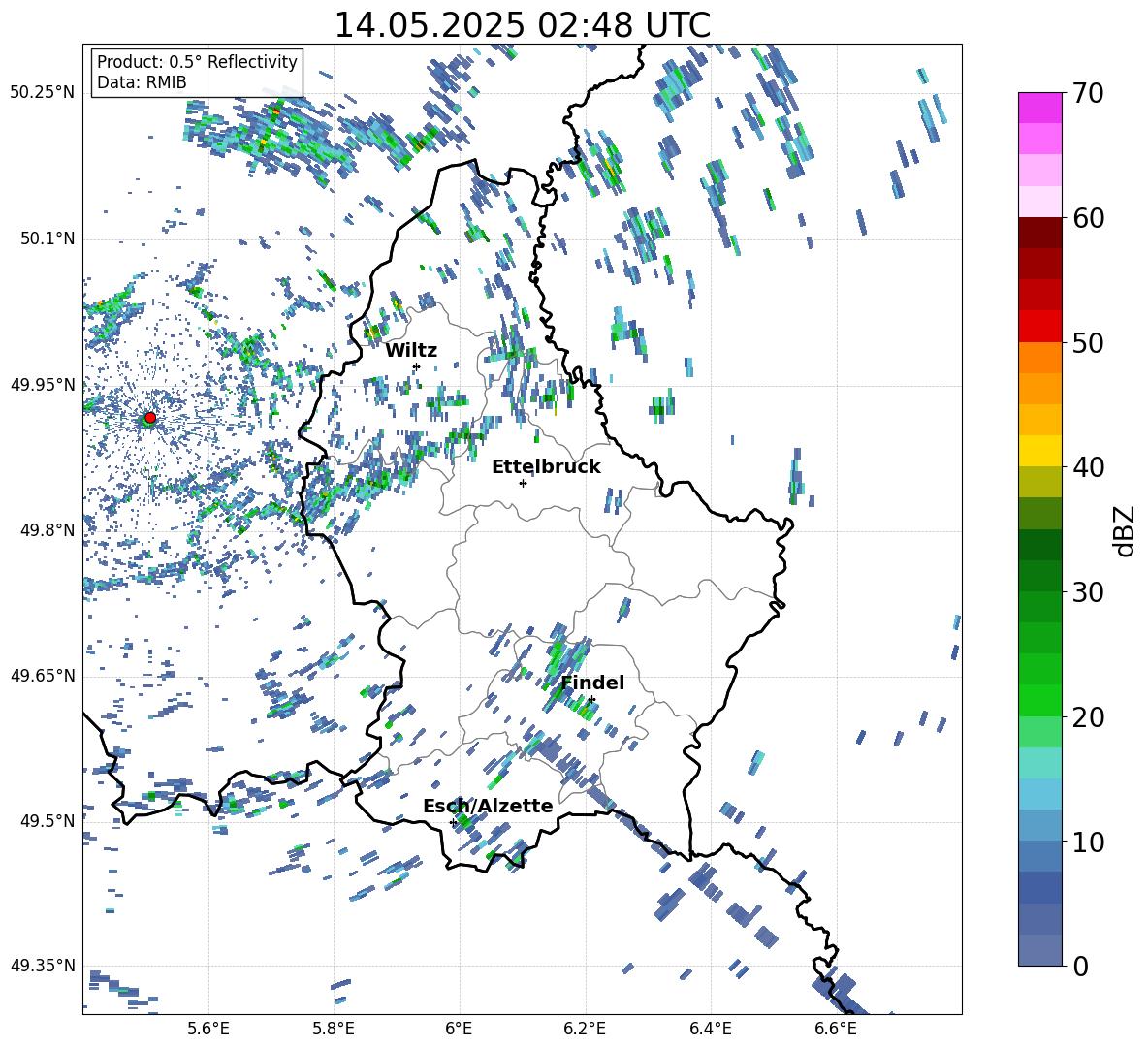
Task: Click the 49.5°N latitude label
Action: pyautogui.click(x=48, y=821)
